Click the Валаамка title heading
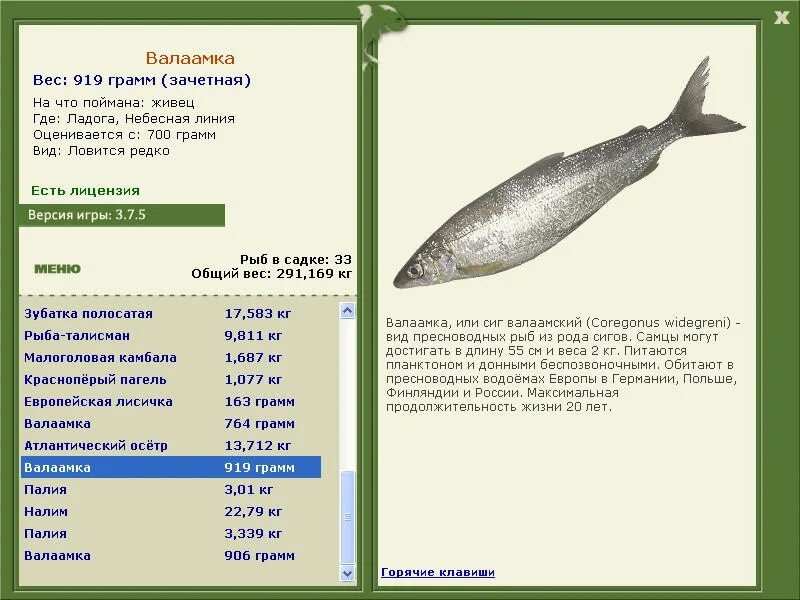Screen dimensions: 800x600 coord(190,58)
